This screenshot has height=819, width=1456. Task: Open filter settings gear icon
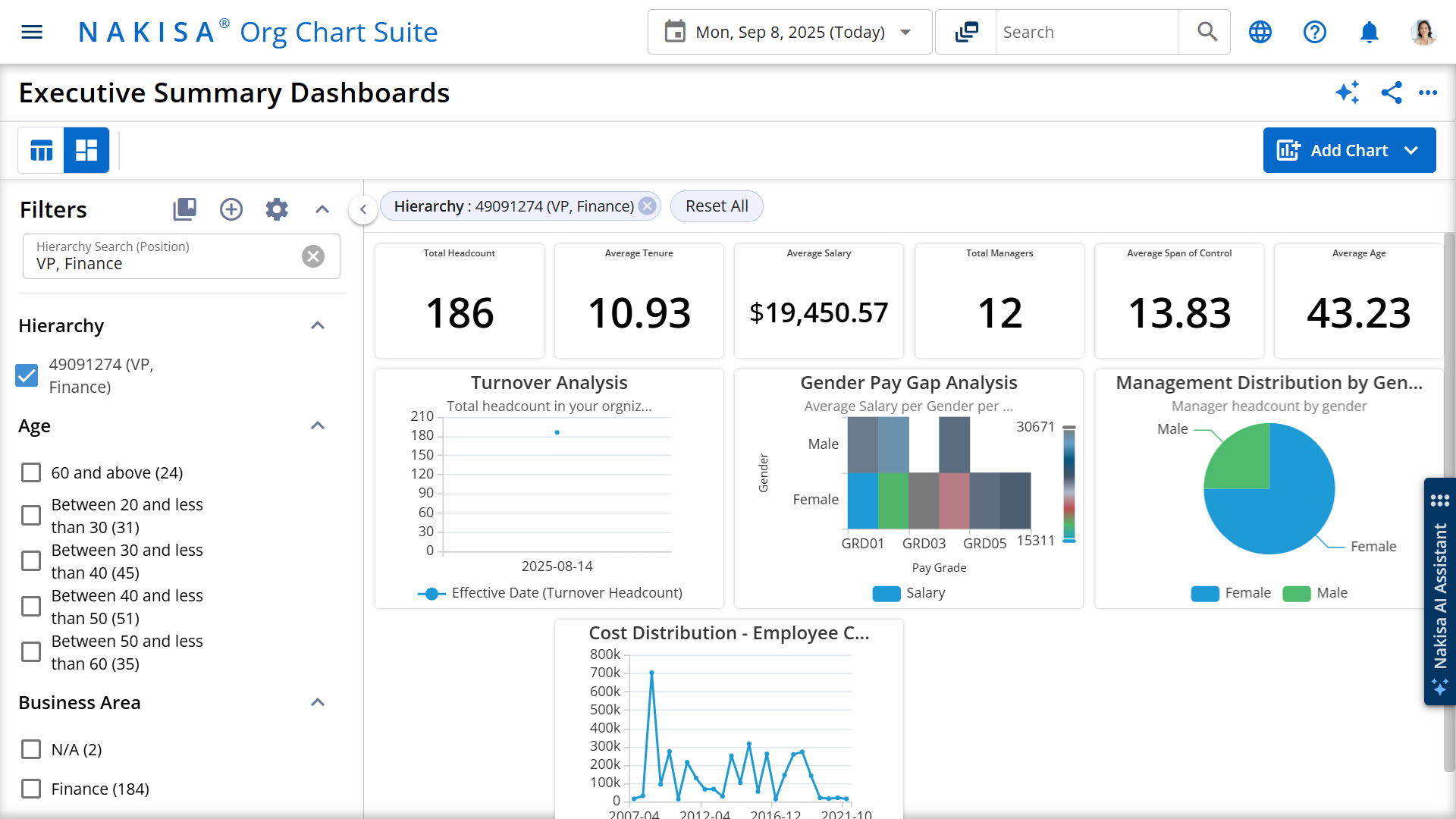277,209
